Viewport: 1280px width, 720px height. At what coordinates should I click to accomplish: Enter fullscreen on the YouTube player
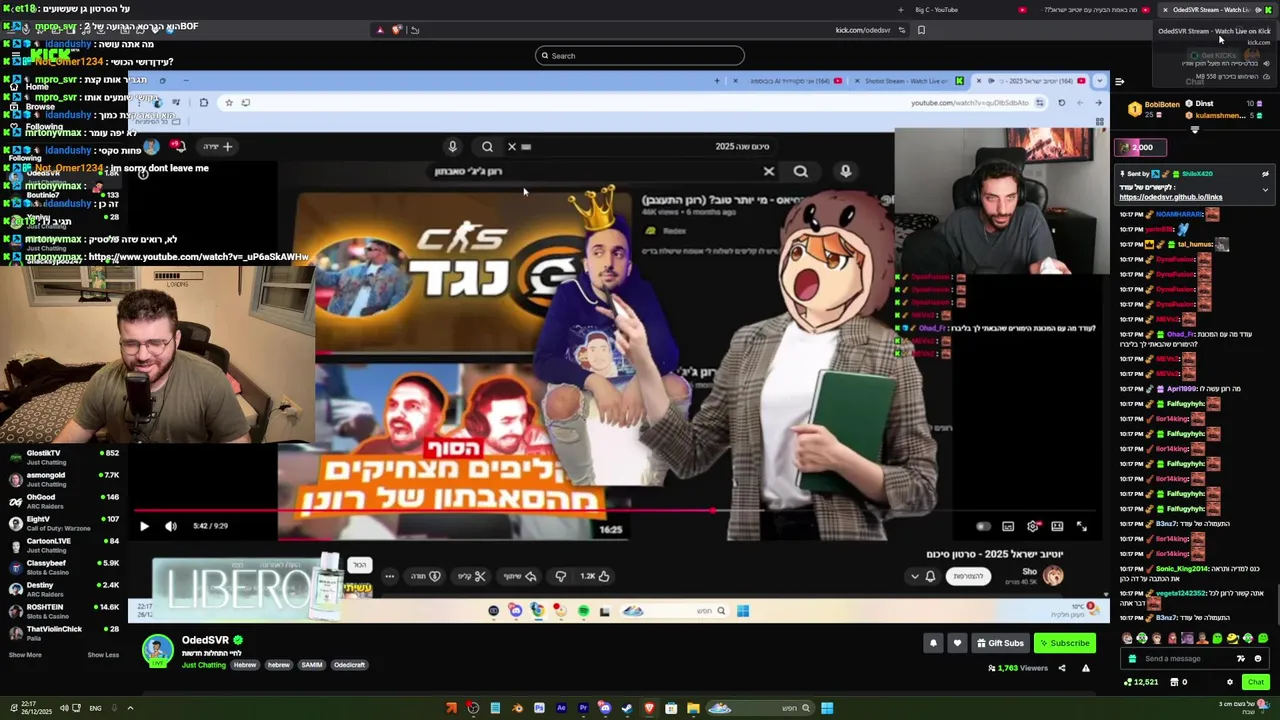1082,526
